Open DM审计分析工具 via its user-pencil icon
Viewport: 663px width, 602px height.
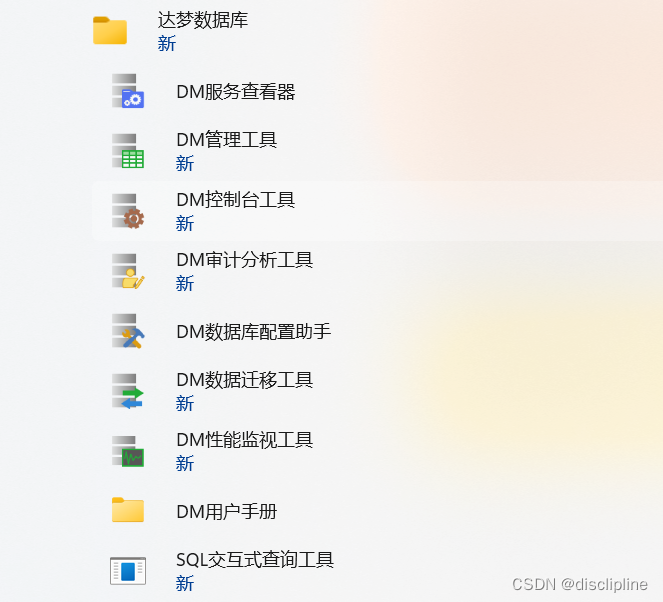128,271
